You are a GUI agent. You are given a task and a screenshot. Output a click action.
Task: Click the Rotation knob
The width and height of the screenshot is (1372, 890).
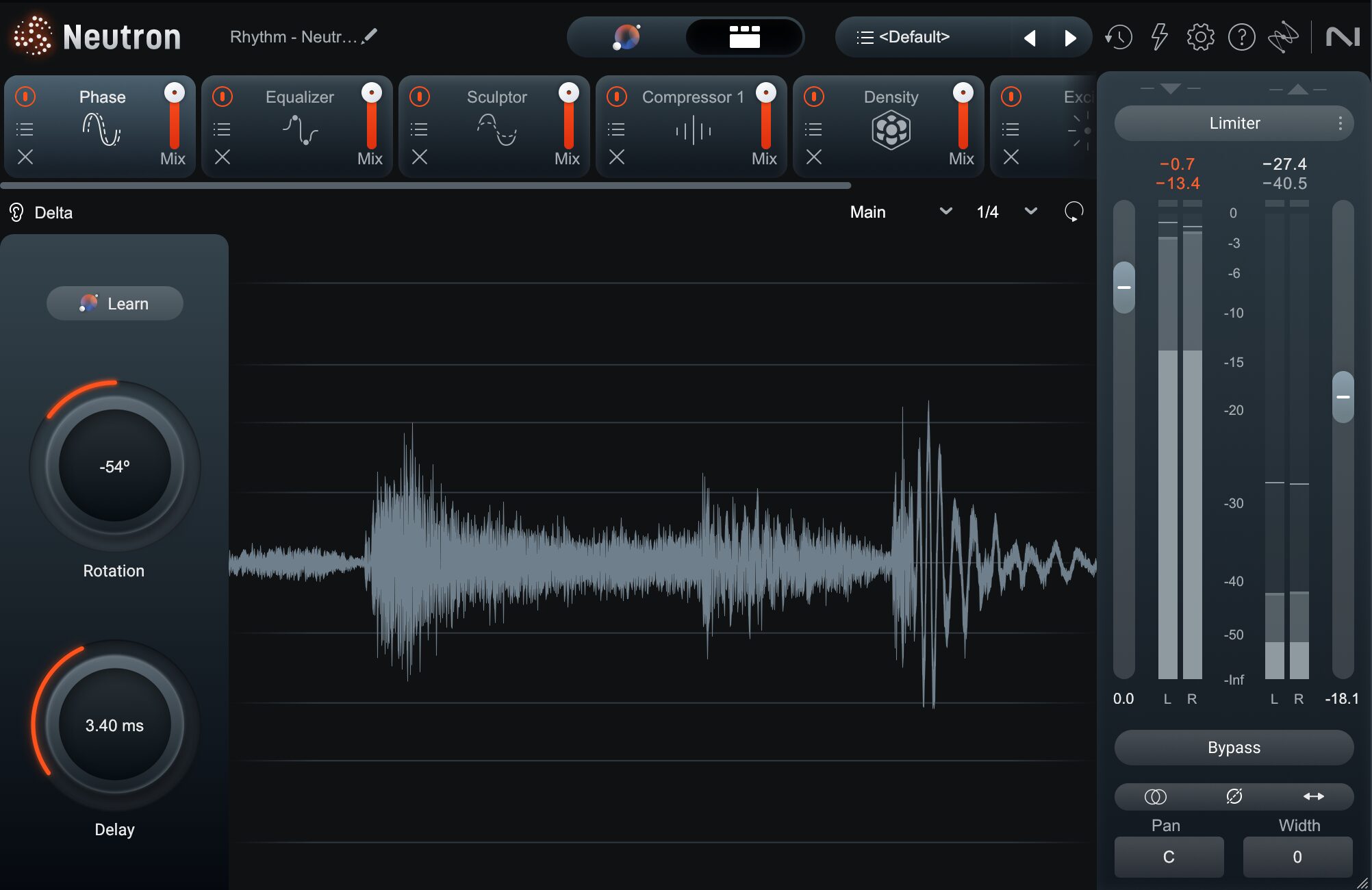coord(114,466)
